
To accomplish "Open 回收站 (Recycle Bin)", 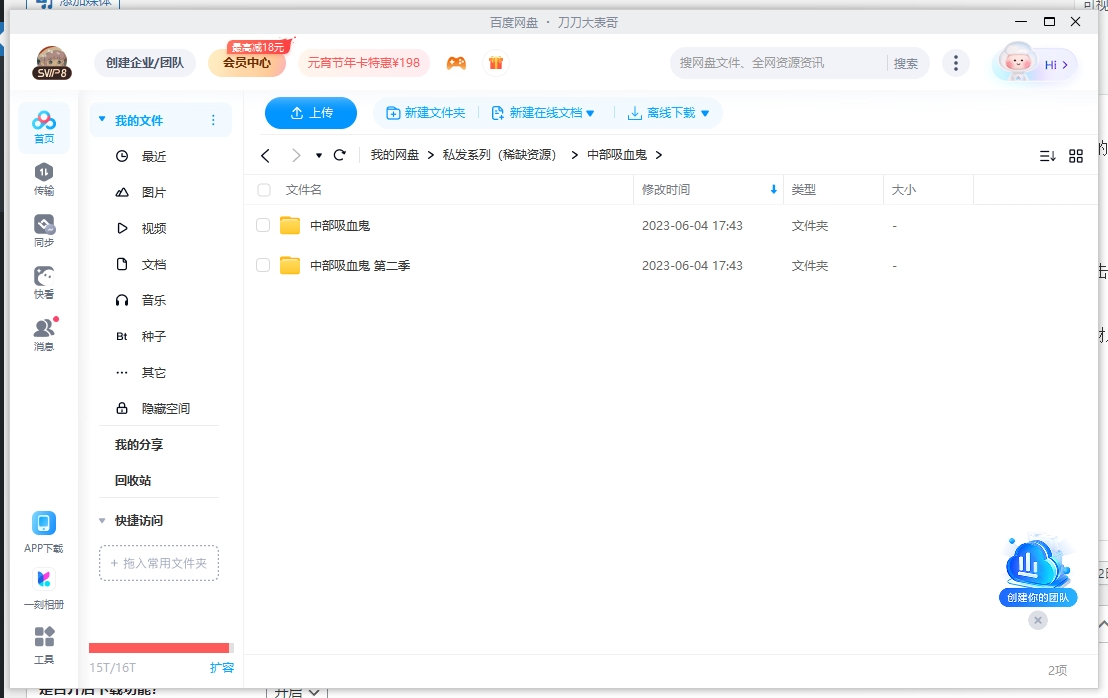I will pyautogui.click(x=133, y=480).
